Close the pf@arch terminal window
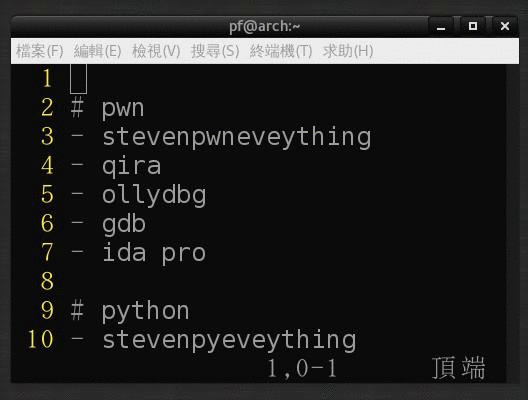 pyautogui.click(x=504, y=26)
